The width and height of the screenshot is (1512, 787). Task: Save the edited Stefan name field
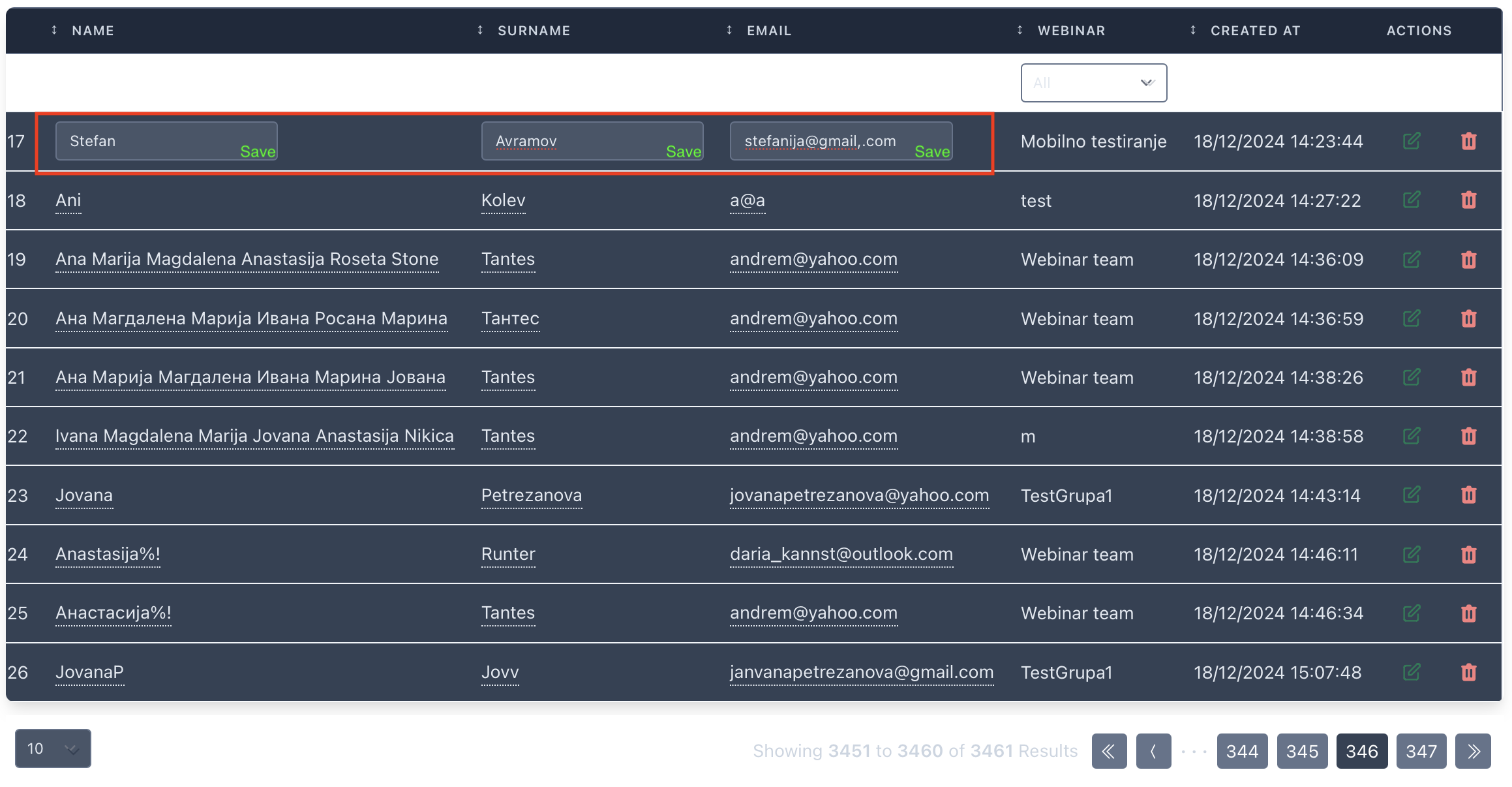(x=258, y=151)
